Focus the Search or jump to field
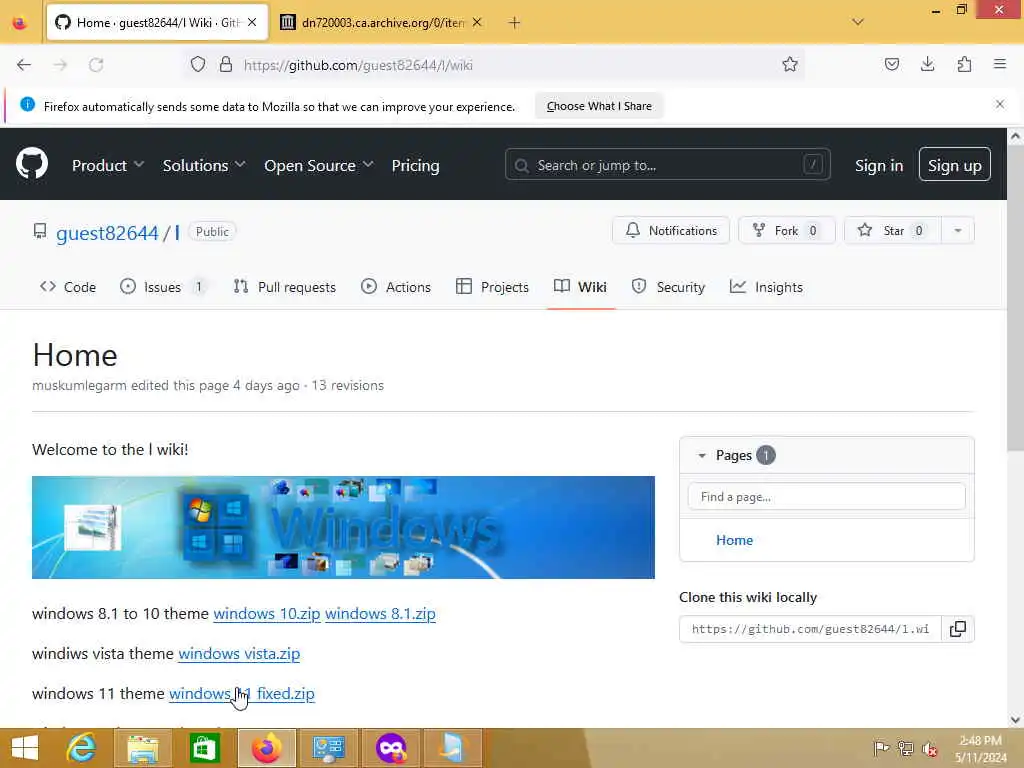This screenshot has width=1024, height=768. (667, 165)
